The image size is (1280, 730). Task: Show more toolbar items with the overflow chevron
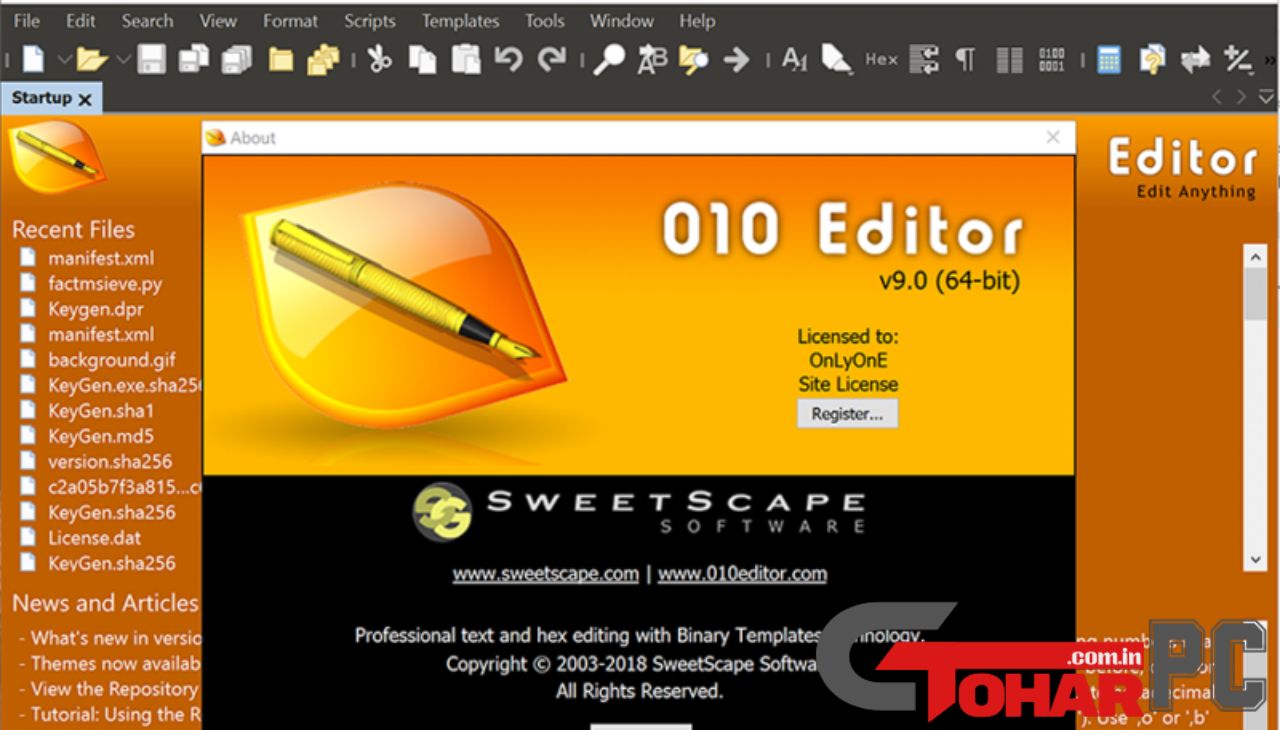(x=1271, y=60)
